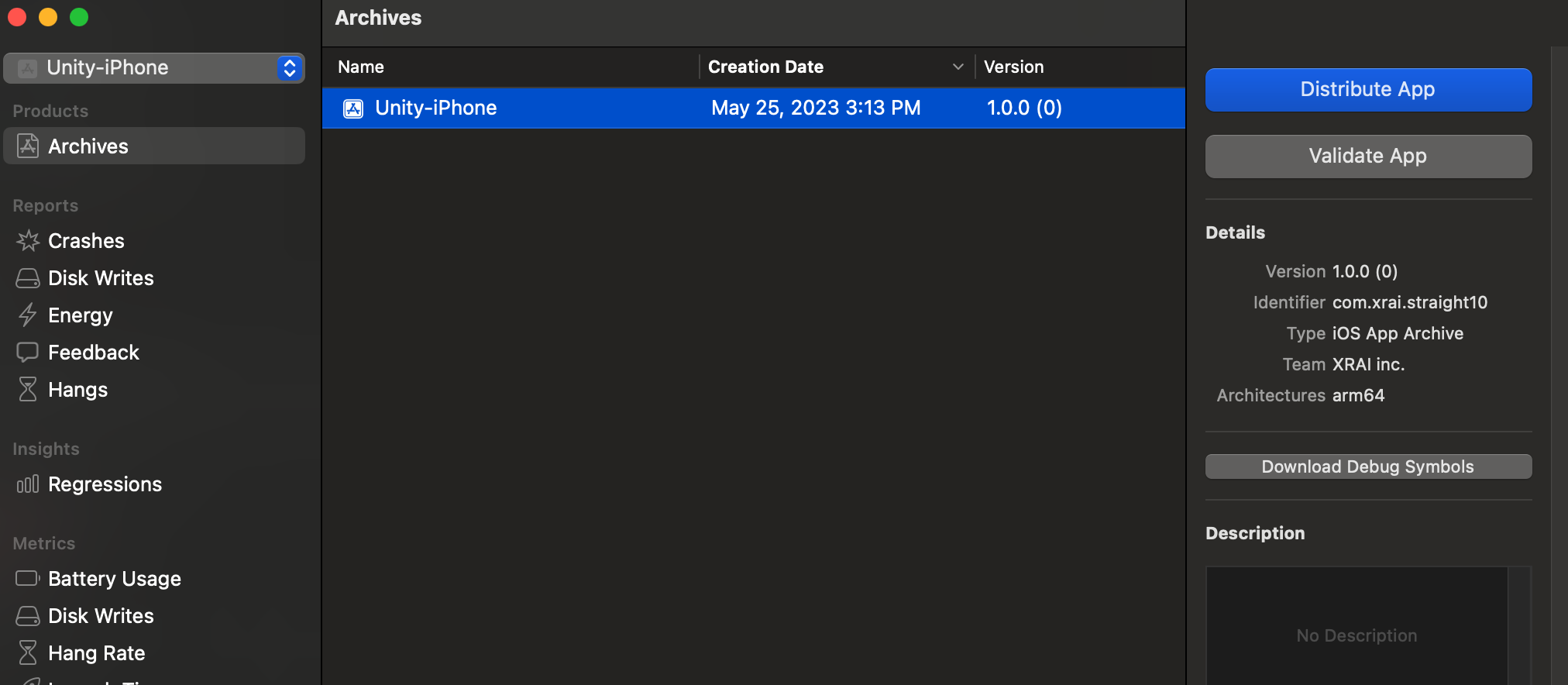Select the Unity-iPhone archive row name
The image size is (1568, 685).
[436, 108]
